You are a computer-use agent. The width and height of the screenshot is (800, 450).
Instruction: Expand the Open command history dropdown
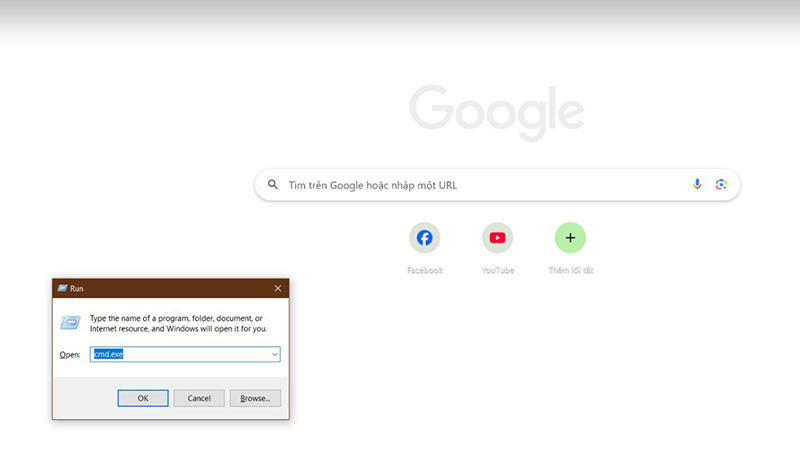tap(274, 354)
